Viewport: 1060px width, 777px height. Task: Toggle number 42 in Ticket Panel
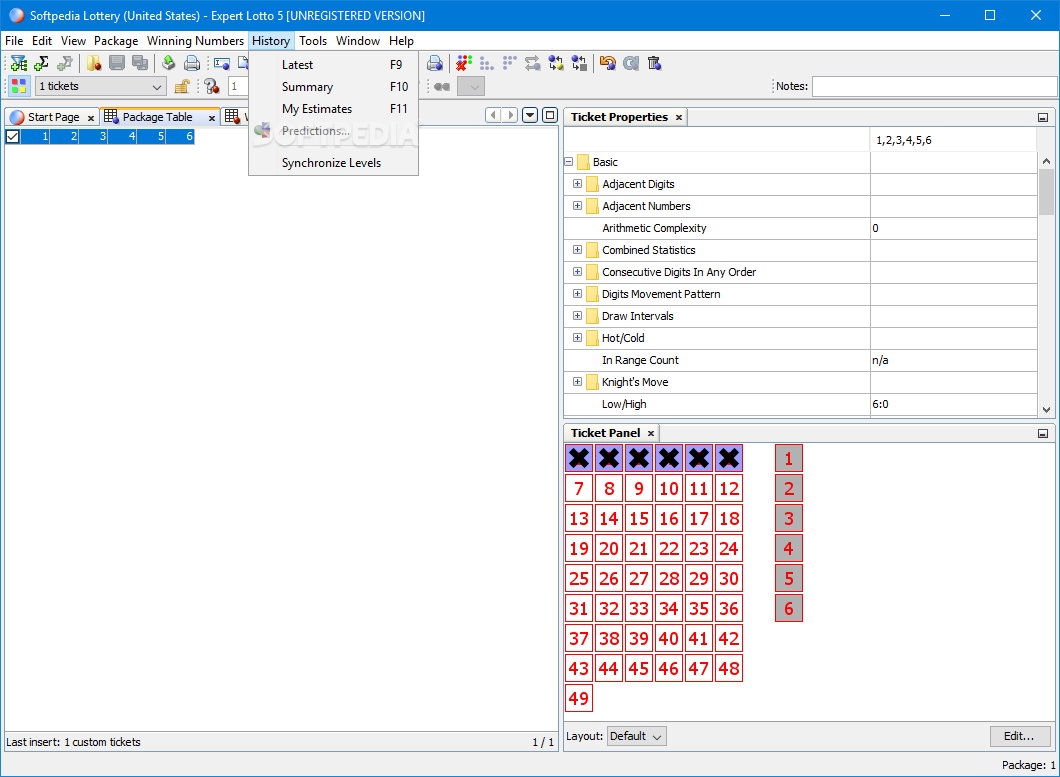(729, 638)
